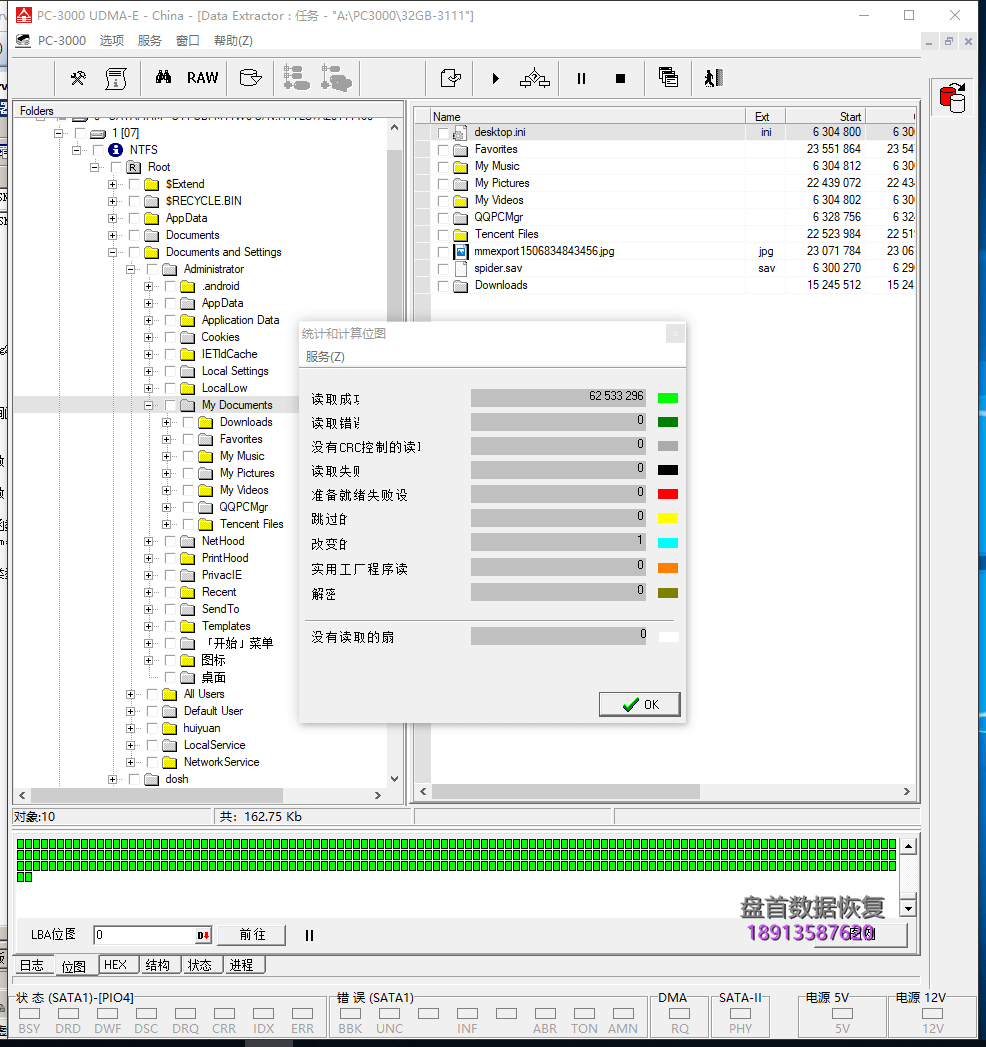986x1047 pixels.
Task: Open the tools (hammer and wrench) toolbar icon
Action: [78, 78]
